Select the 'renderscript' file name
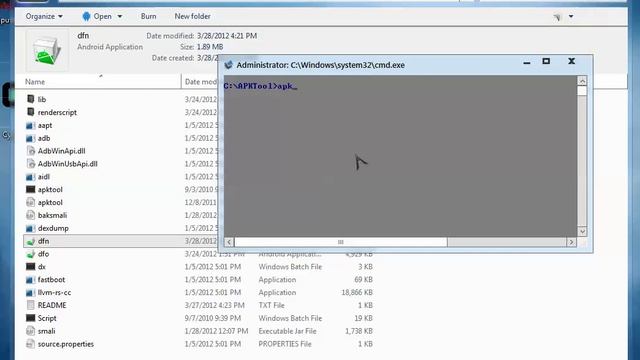The width and height of the screenshot is (640, 360). [57, 112]
